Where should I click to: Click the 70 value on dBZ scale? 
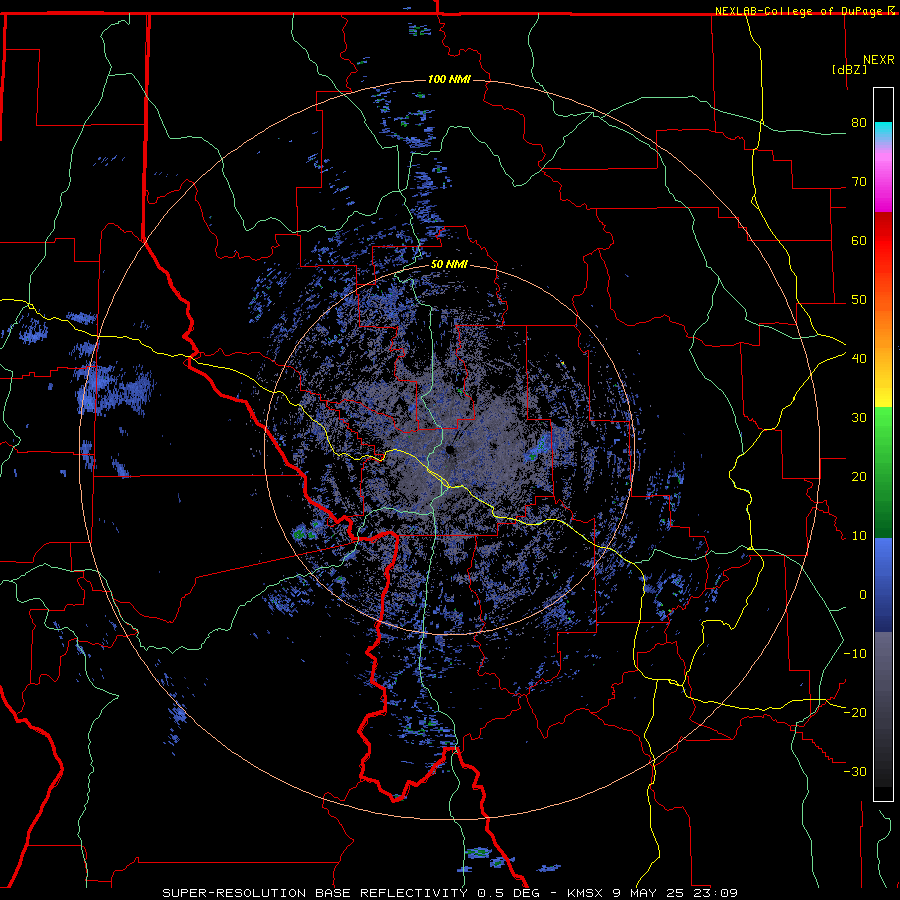pyautogui.click(x=859, y=181)
